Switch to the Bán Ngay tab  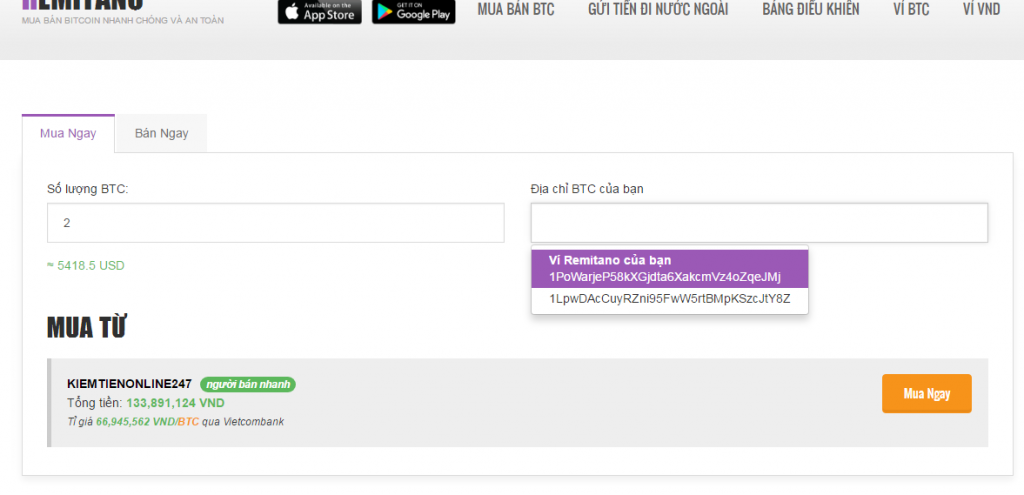[x=161, y=133]
